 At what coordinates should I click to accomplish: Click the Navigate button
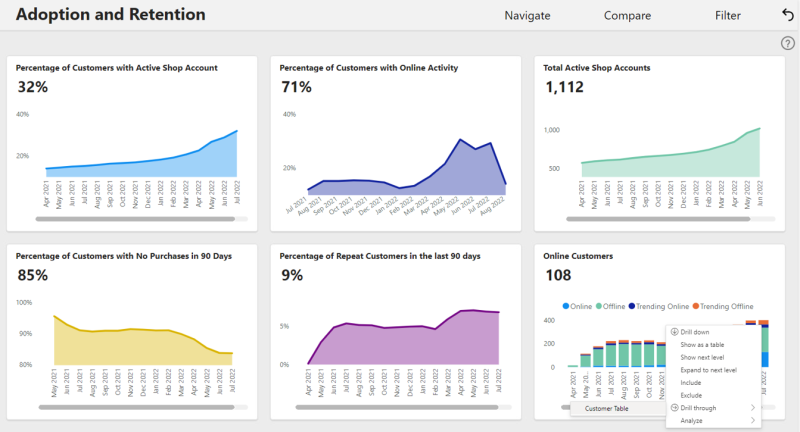coord(527,16)
